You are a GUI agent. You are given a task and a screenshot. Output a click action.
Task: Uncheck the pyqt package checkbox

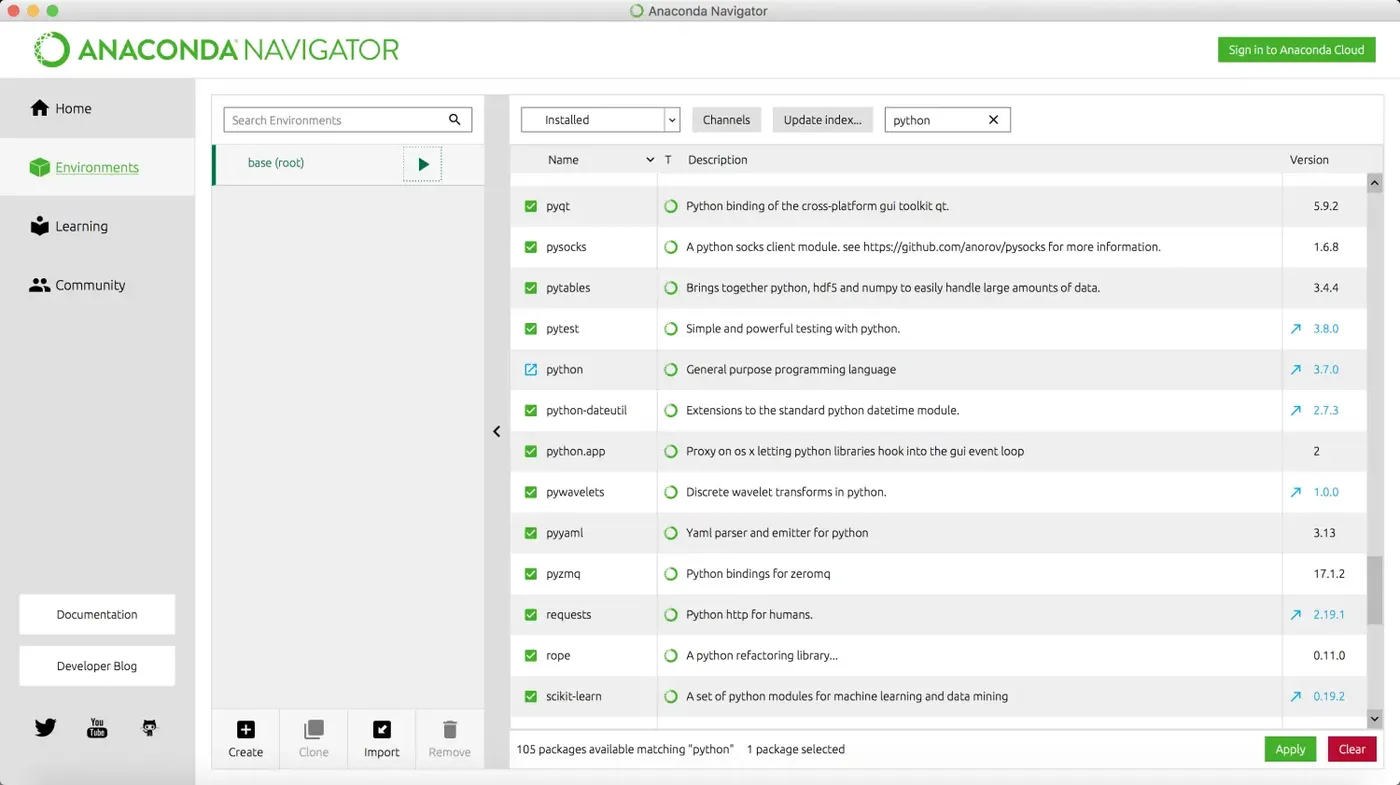pos(531,206)
